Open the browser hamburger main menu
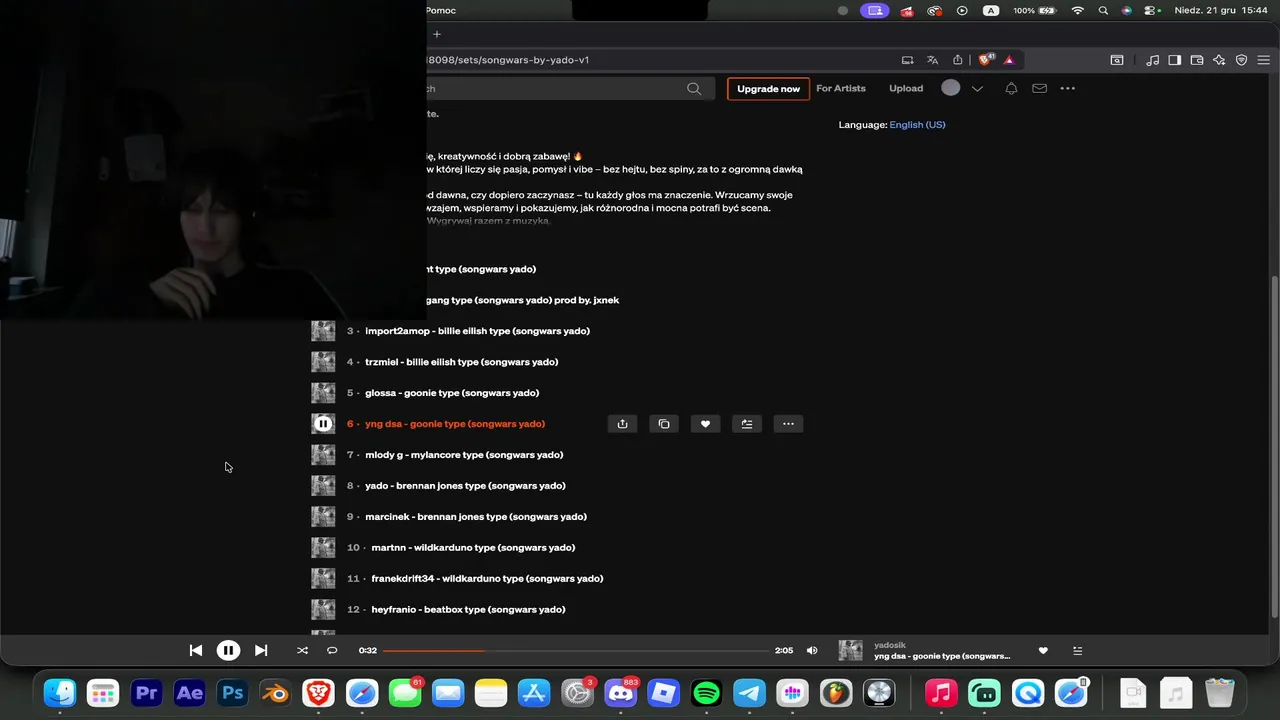 (x=1263, y=60)
